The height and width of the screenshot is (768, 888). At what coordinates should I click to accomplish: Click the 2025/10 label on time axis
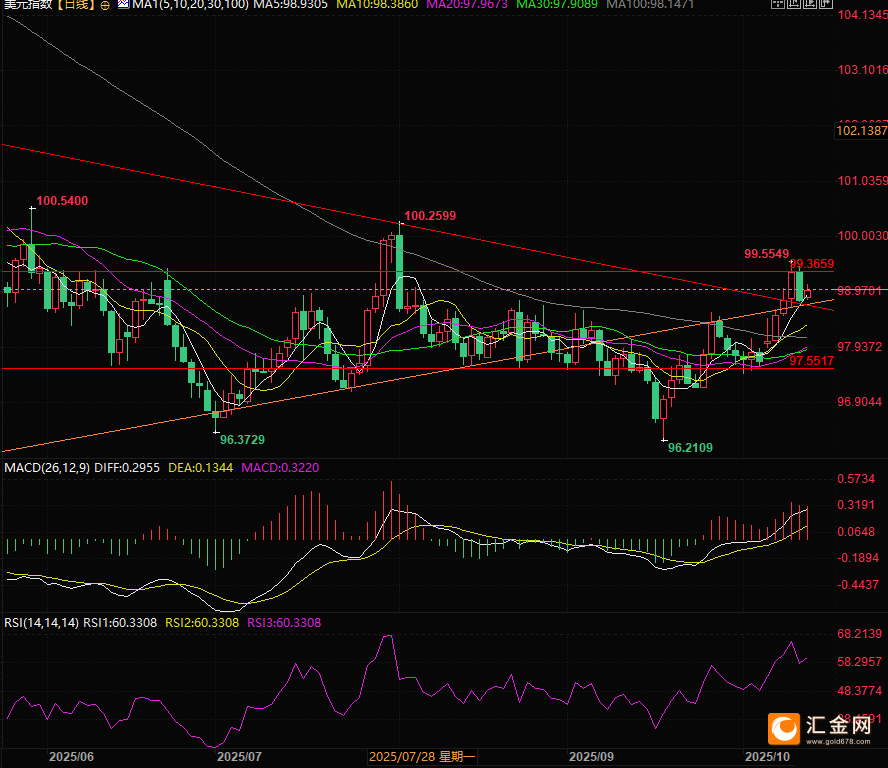pos(768,757)
